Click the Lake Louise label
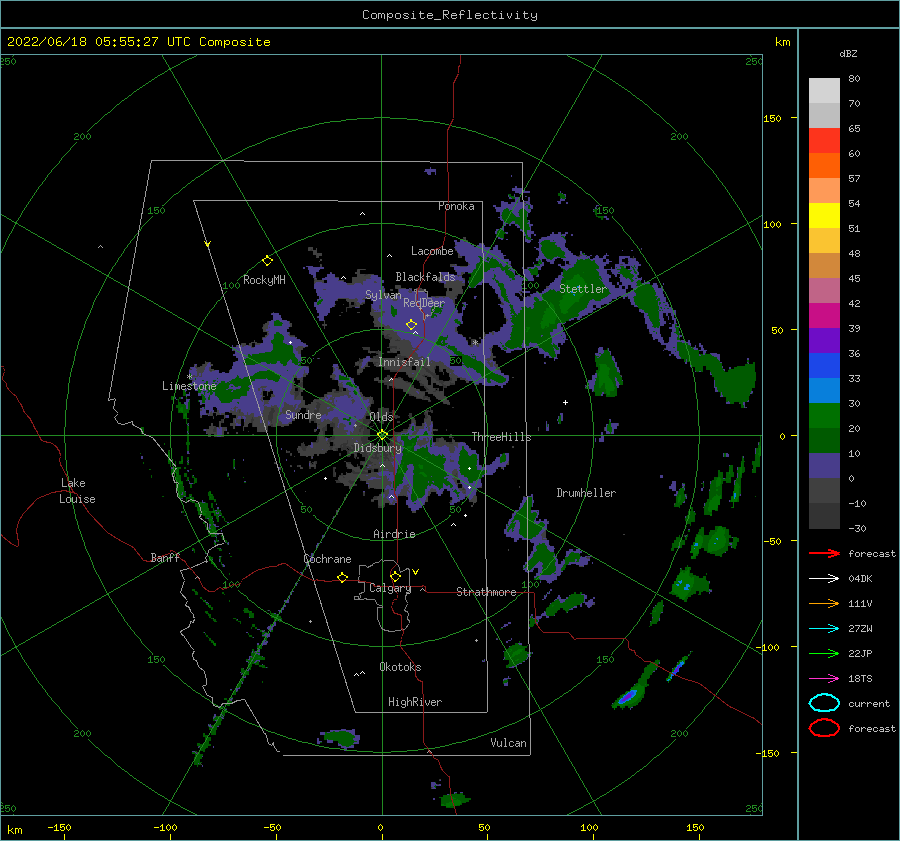Viewport: 900px width, 841px height. [x=77, y=491]
